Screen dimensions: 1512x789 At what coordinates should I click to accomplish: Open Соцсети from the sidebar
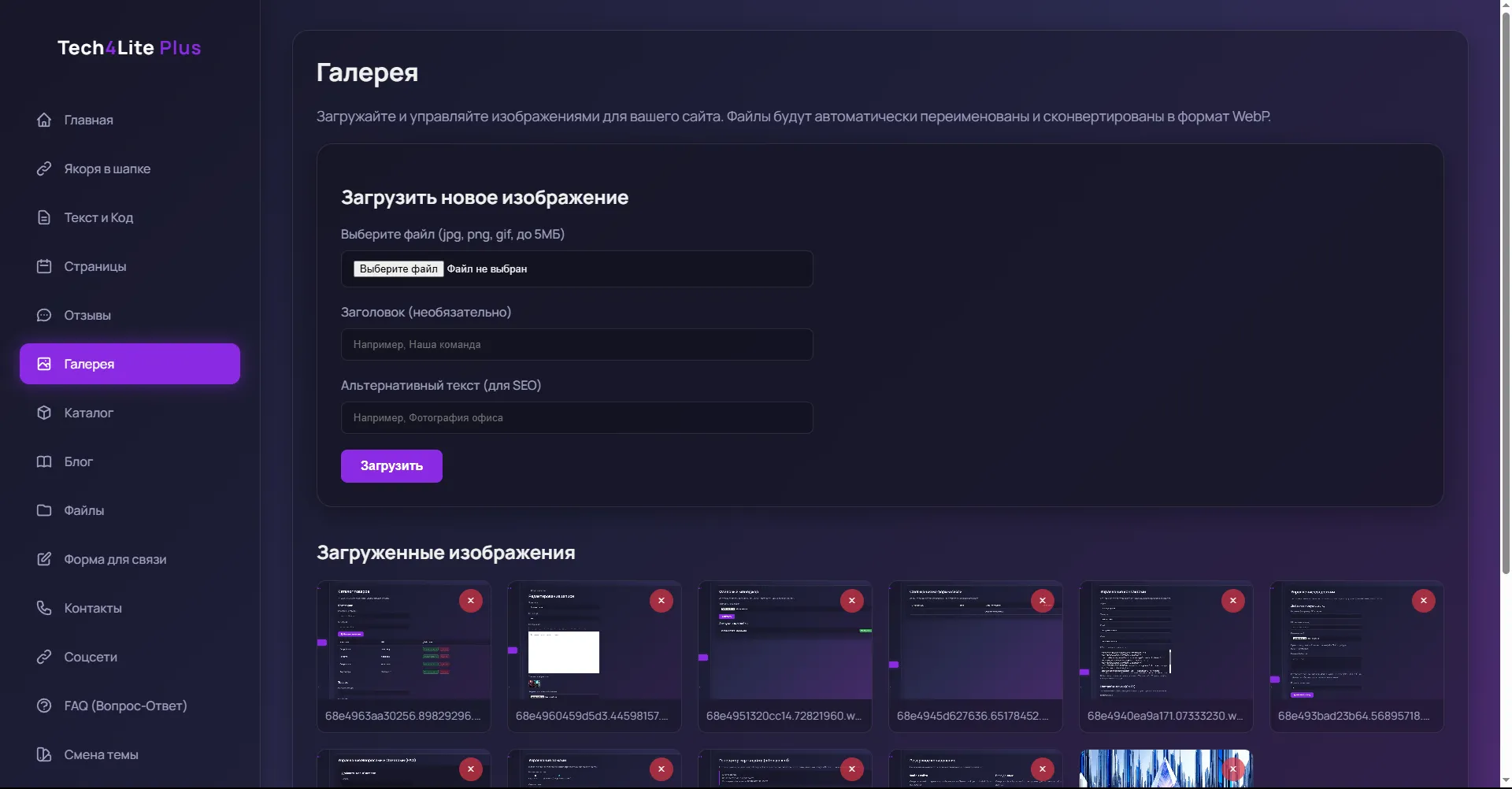(x=91, y=657)
